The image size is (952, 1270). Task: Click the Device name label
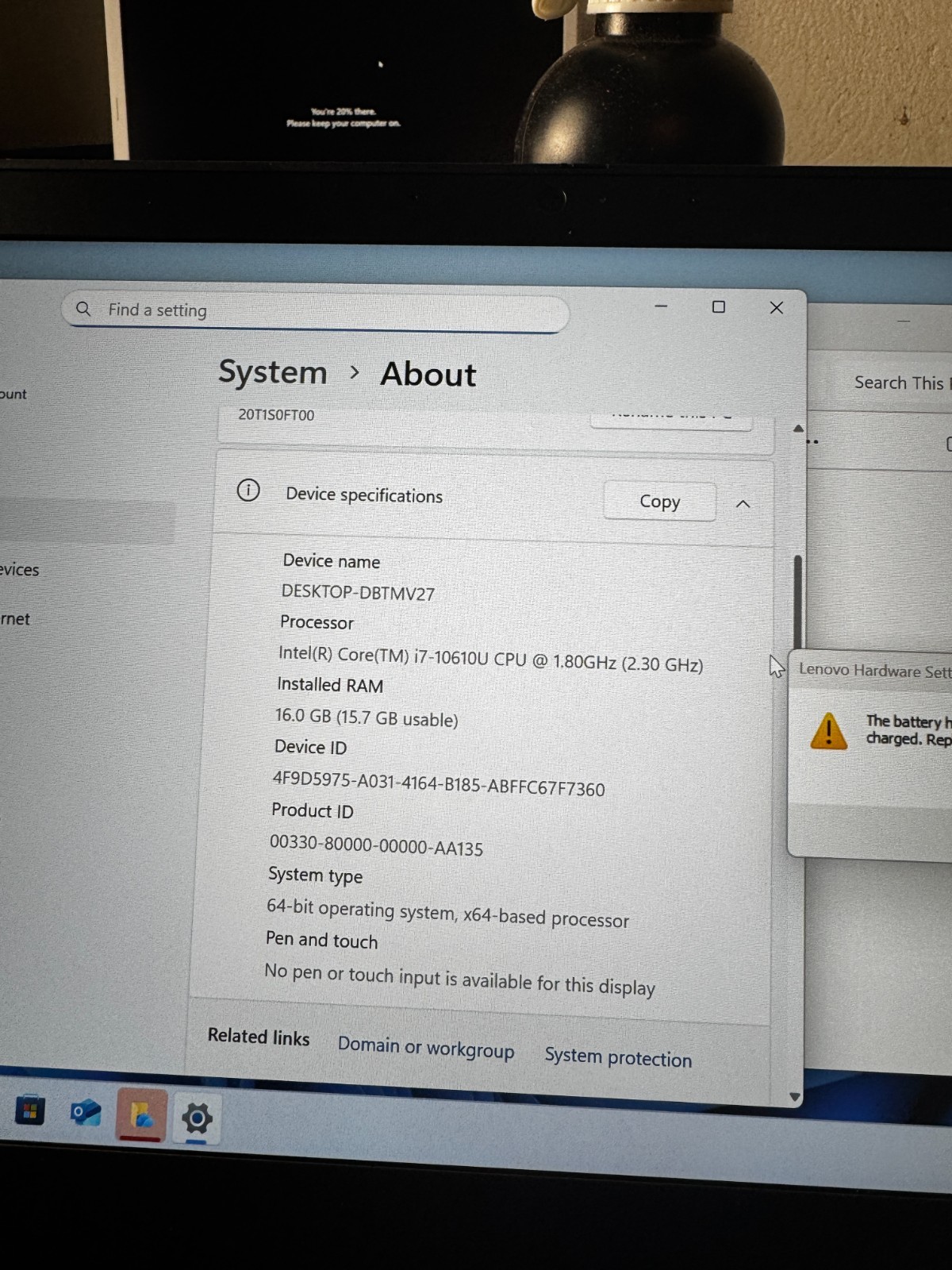[x=332, y=561]
